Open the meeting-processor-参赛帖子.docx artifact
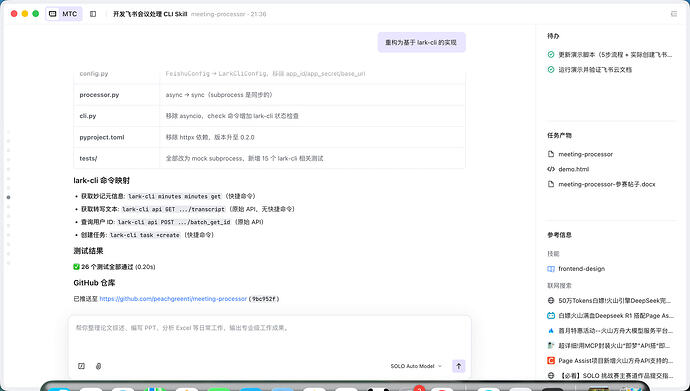The image size is (690, 391). tap(606, 184)
